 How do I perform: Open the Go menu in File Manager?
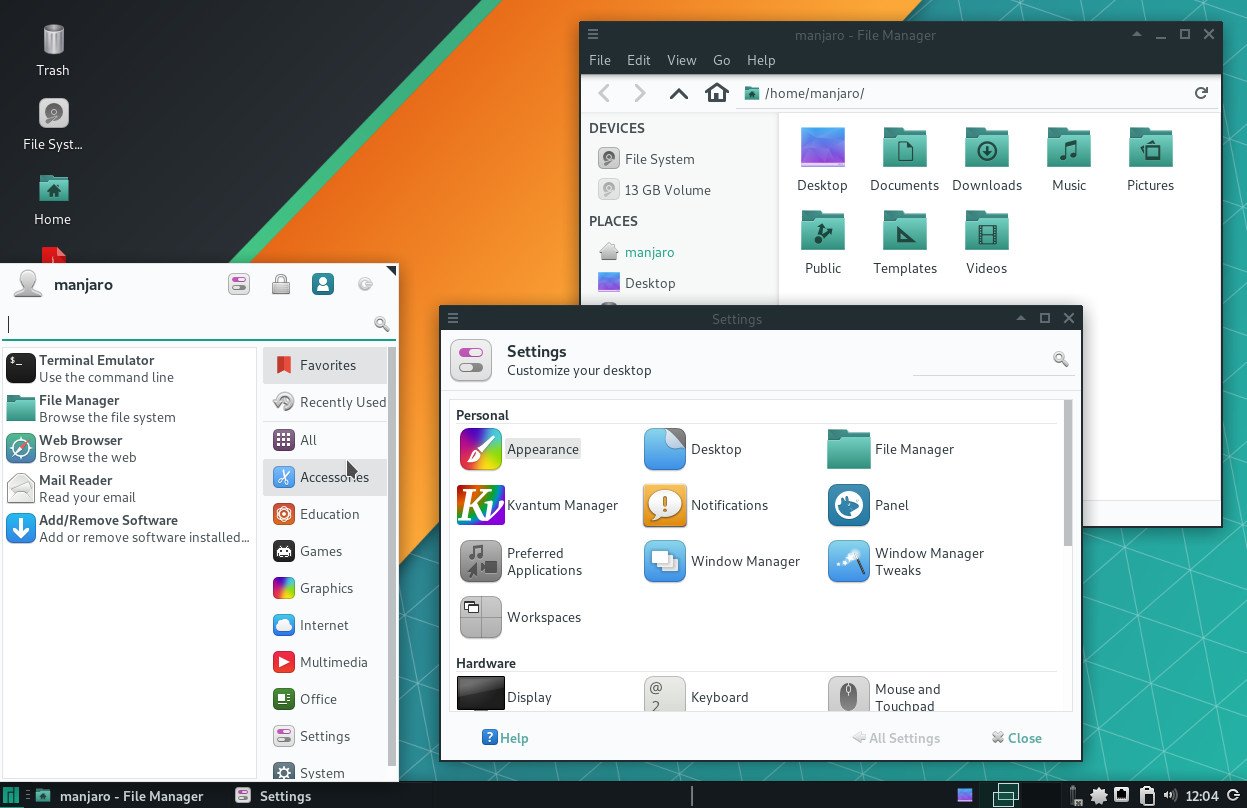[x=721, y=60]
